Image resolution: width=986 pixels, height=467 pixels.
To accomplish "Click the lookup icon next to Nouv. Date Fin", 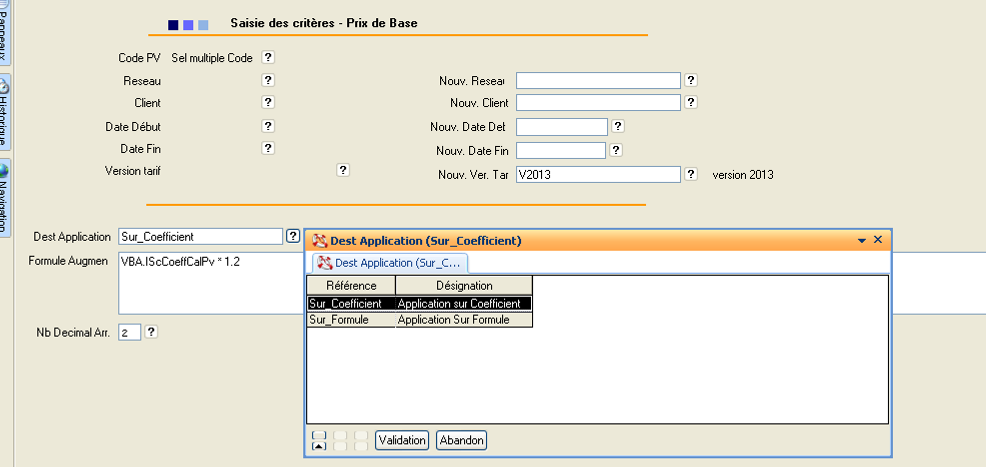I will (617, 150).
